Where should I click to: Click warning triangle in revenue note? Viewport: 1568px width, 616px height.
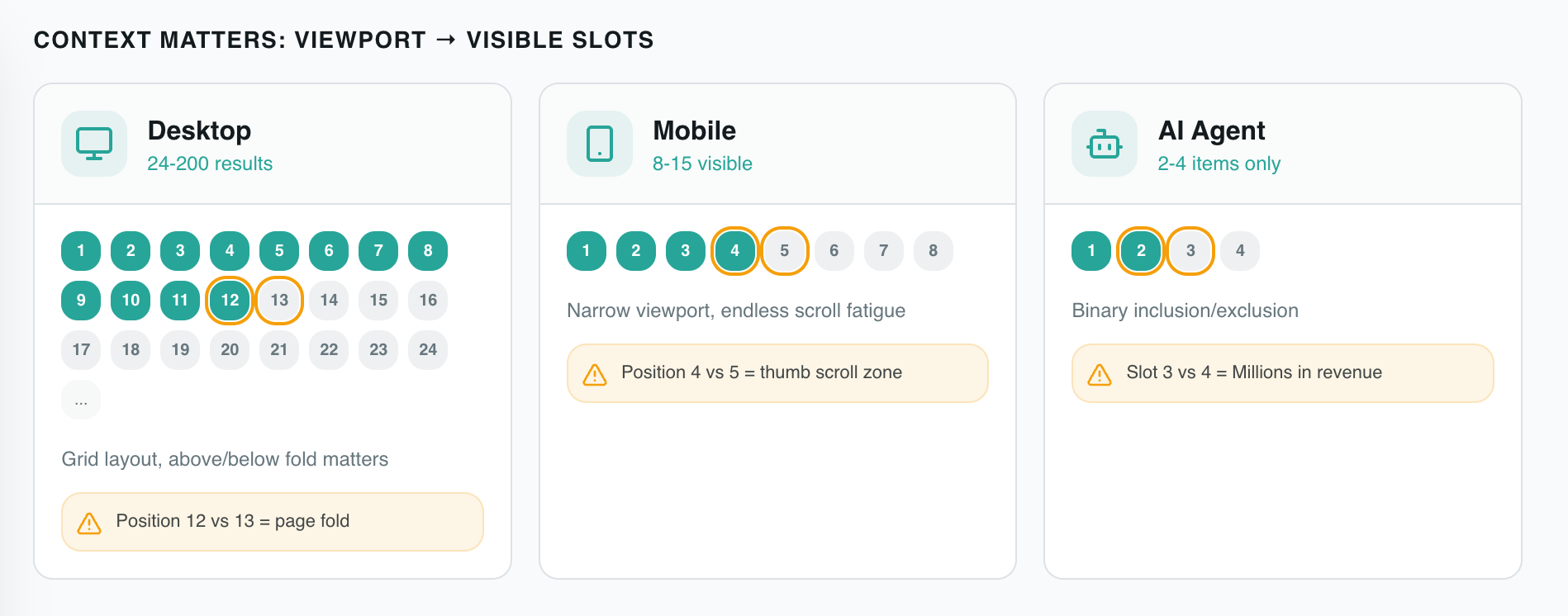click(1100, 375)
